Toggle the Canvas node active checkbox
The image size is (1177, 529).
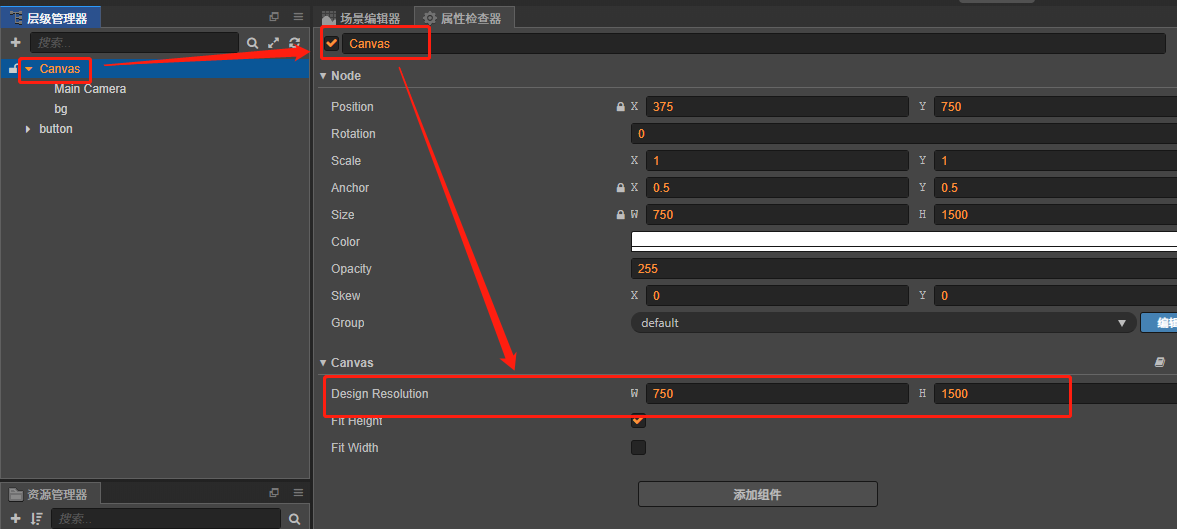click(x=331, y=44)
